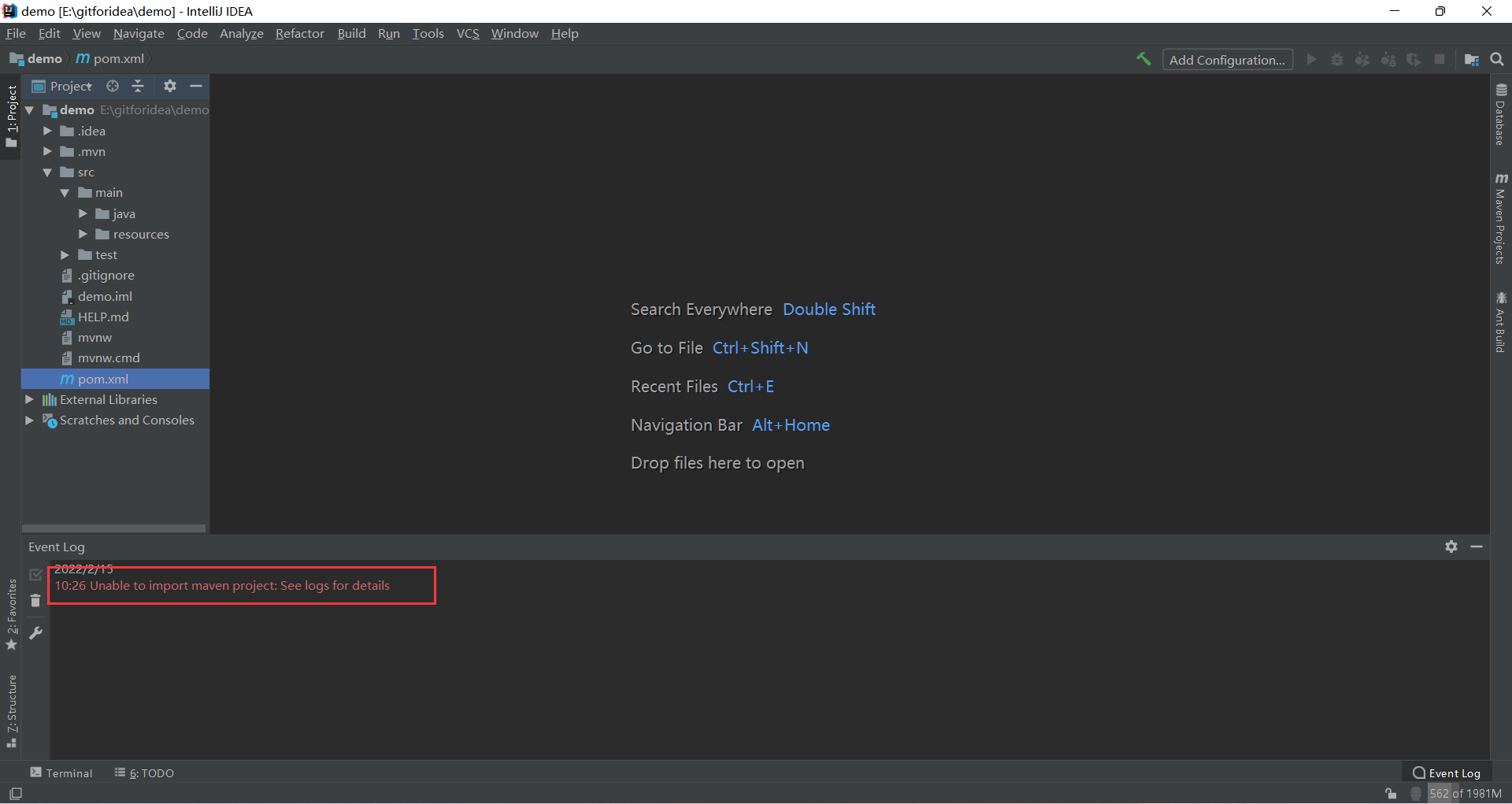Screen dimensions: 1512x804
Task: Open Search Everywhere magnifier icon
Action: click(x=1497, y=59)
